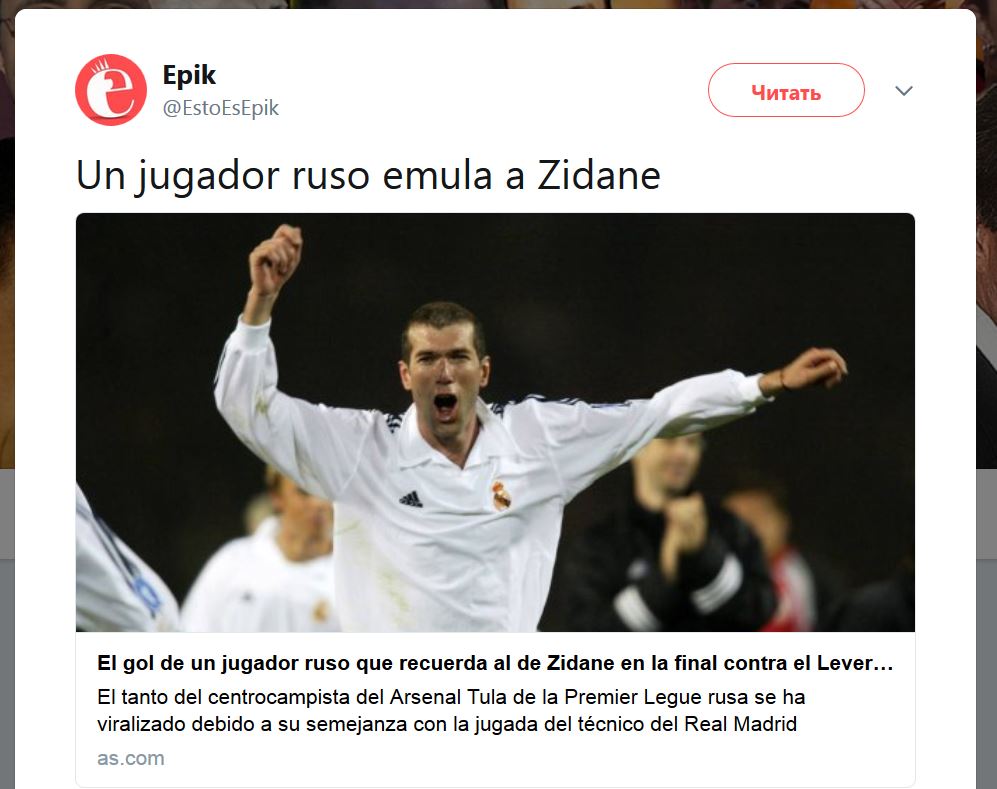Click the Adidas logo on the jersey
This screenshot has width=997, height=789.
click(411, 499)
